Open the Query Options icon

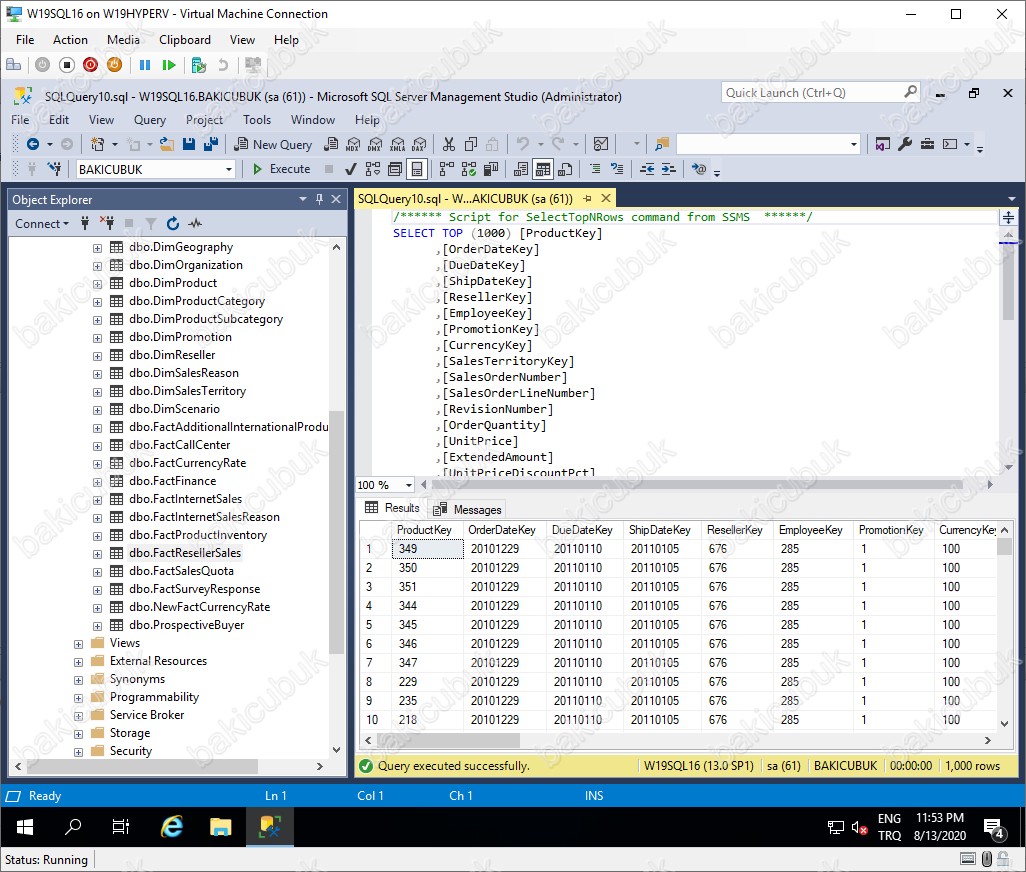click(395, 169)
